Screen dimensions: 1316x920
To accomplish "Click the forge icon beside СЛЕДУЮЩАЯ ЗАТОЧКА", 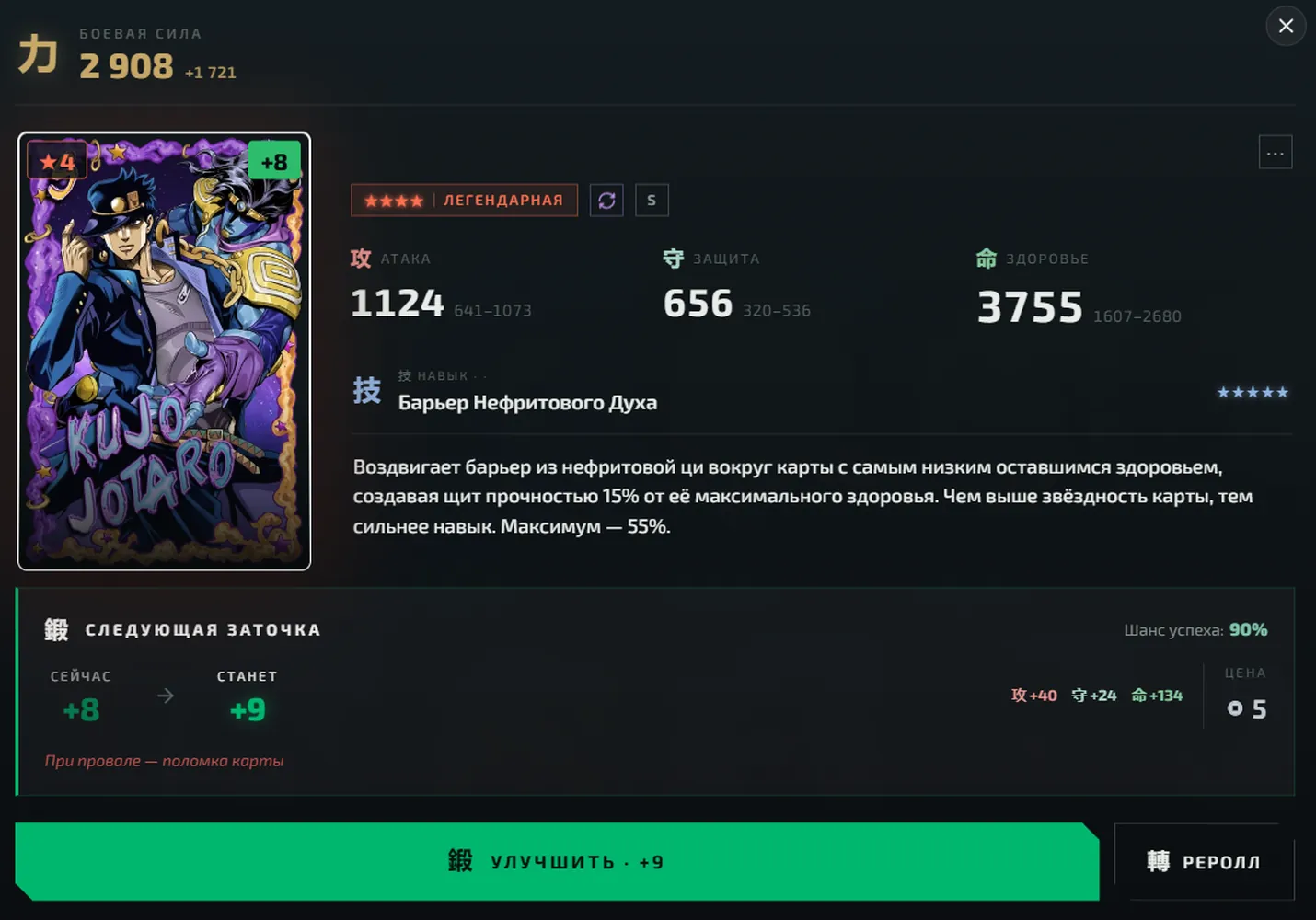I will click(56, 629).
